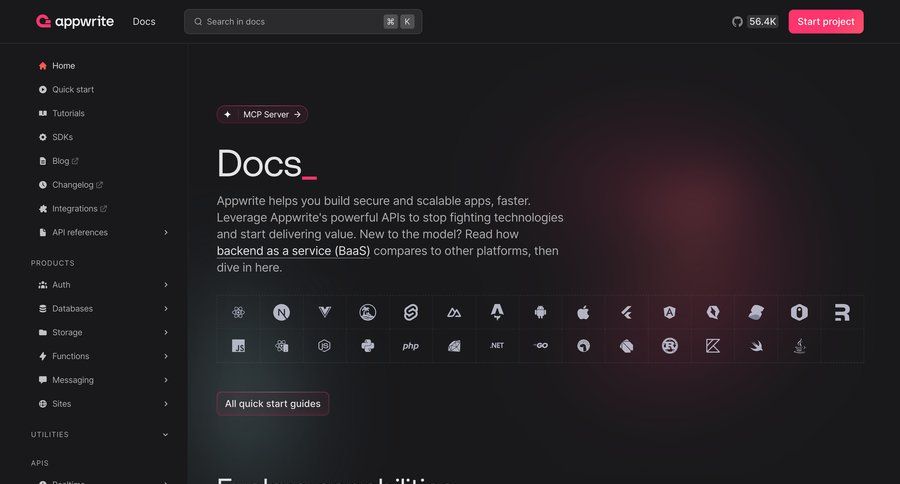Expand the Storage section chevron
The height and width of the screenshot is (484, 900).
click(x=166, y=332)
